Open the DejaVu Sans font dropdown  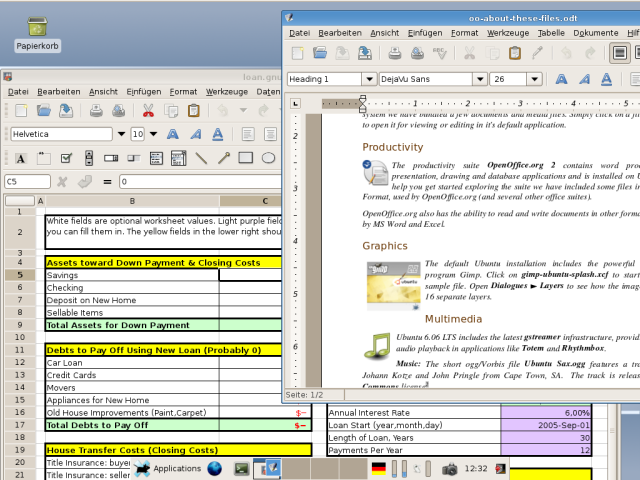[480, 79]
